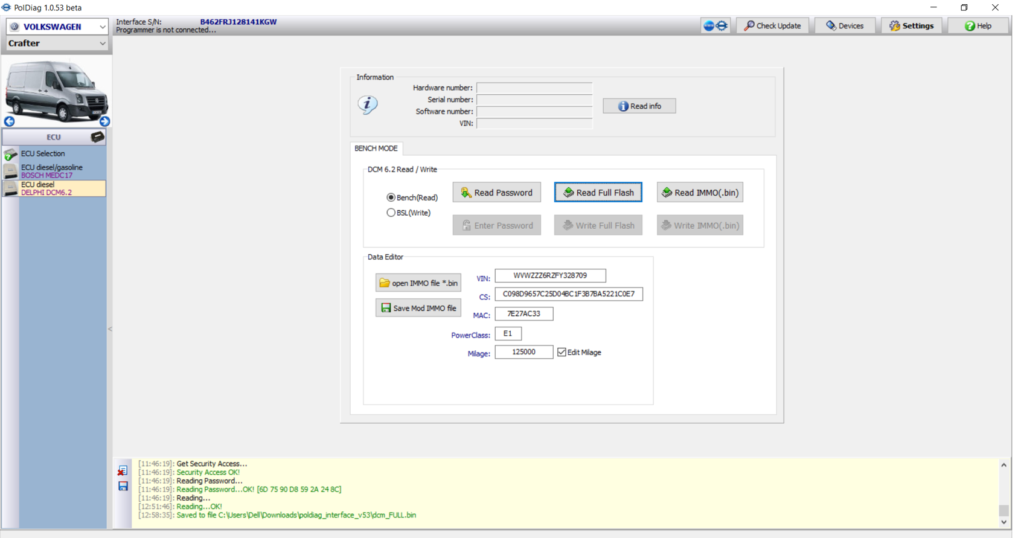Image resolution: width=1024 pixels, height=538 pixels.
Task: Go to previous vehicle with left blue arrow
Action: pyautogui.click(x=9, y=121)
